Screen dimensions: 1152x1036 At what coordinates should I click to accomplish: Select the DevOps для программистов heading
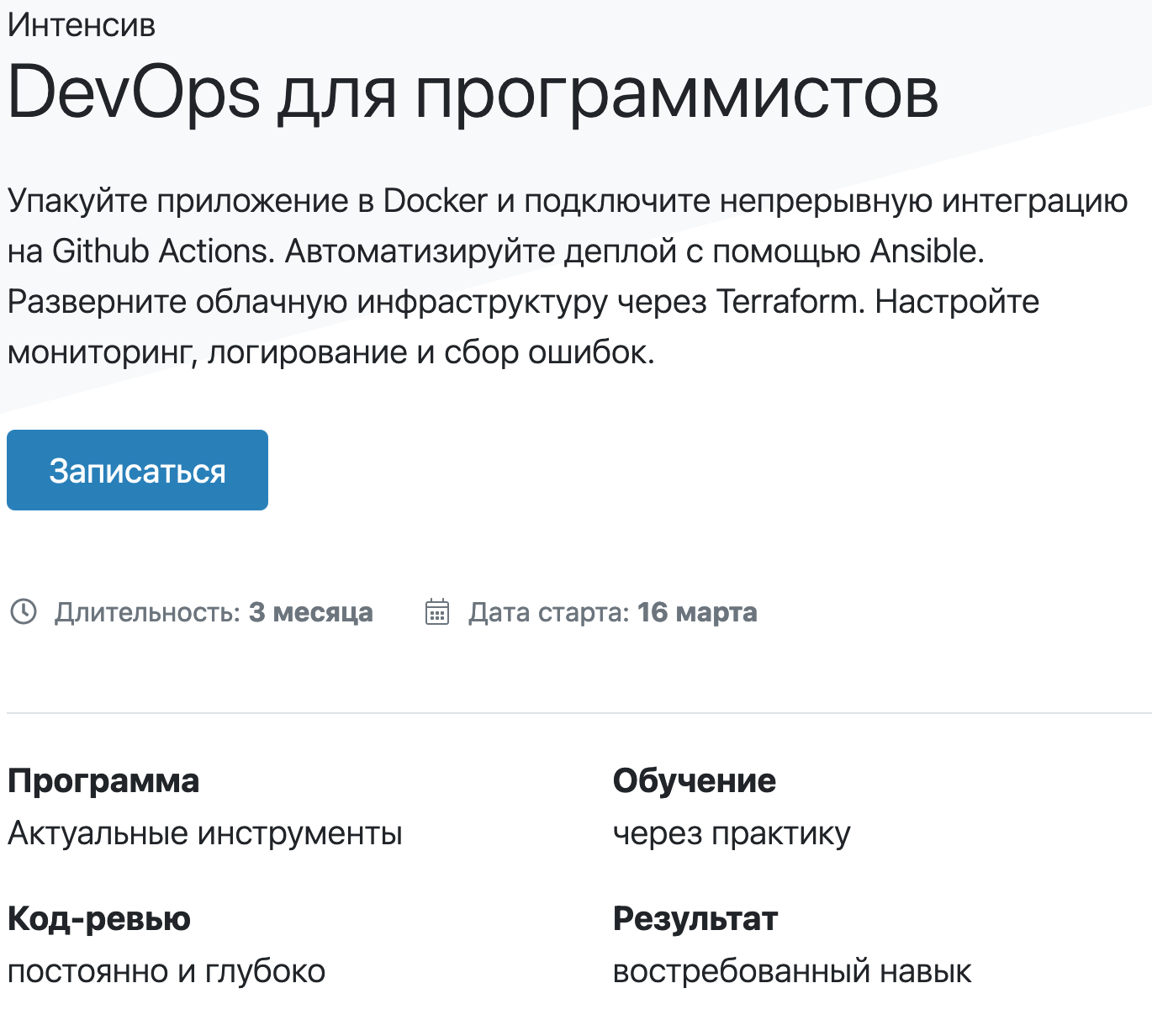coord(473,92)
